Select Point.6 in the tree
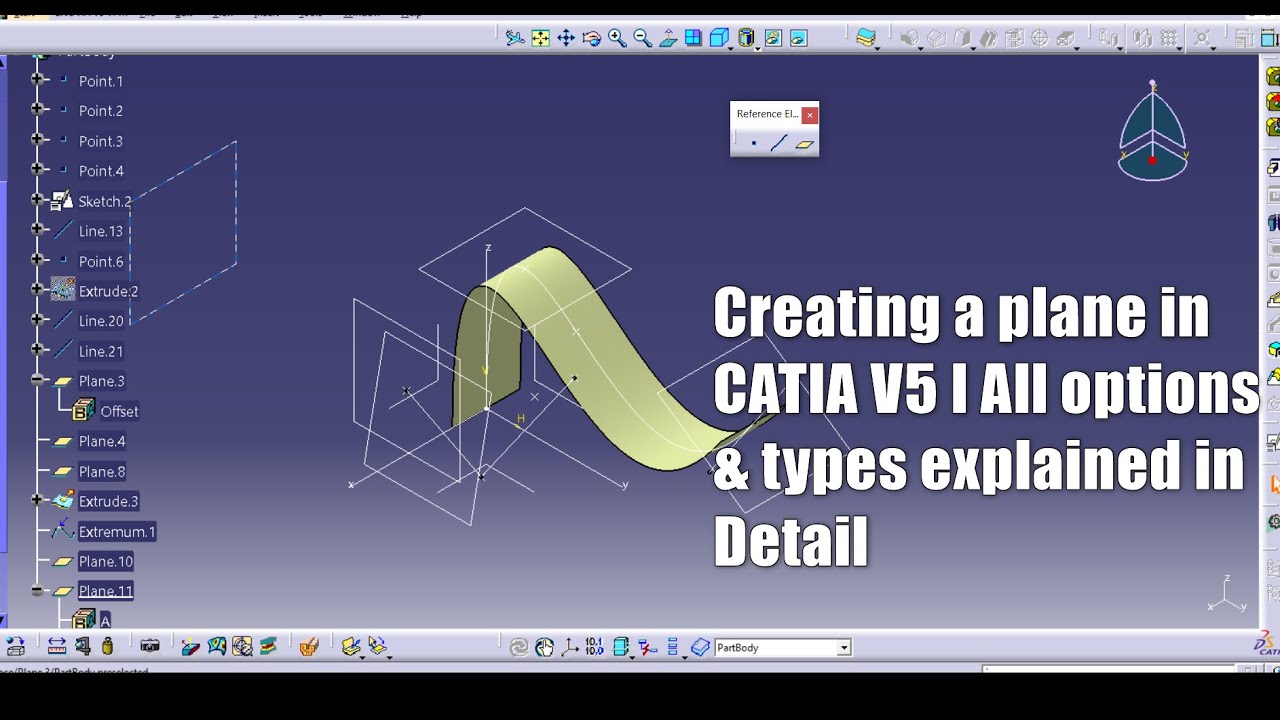The width and height of the screenshot is (1280, 720). [x=101, y=261]
